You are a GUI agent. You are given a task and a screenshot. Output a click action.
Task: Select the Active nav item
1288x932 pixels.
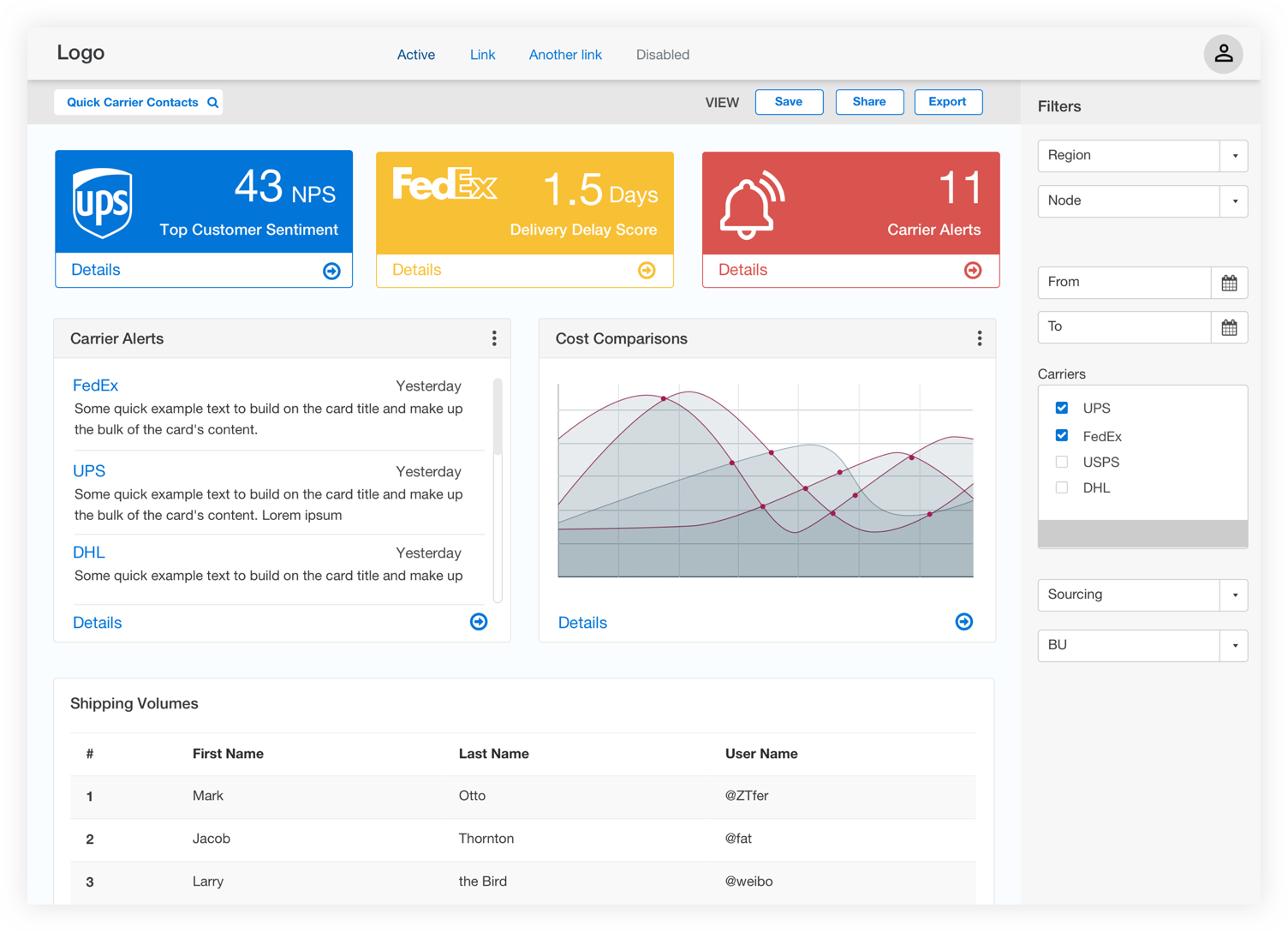coord(416,55)
